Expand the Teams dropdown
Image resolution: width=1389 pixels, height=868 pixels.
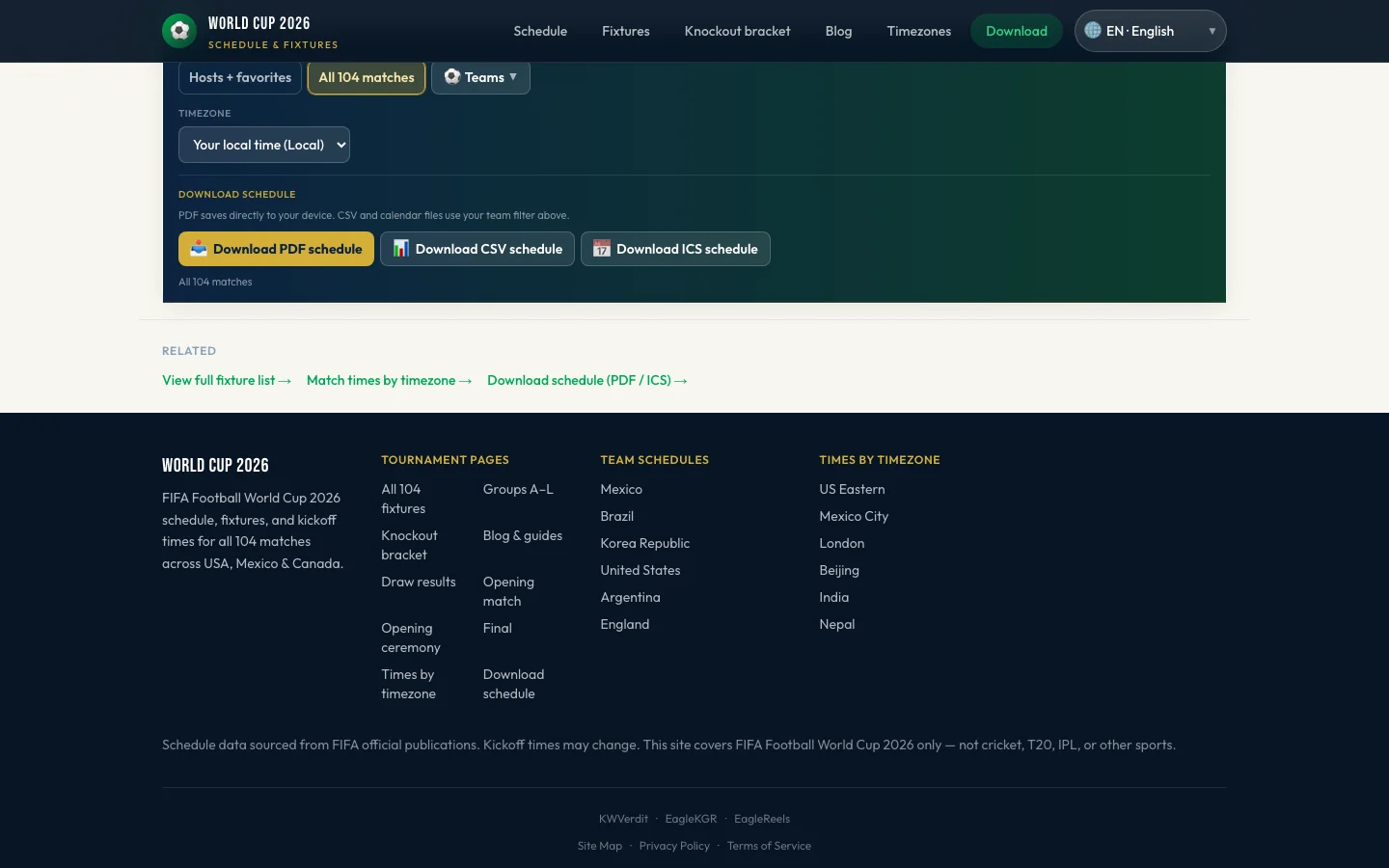point(480,77)
